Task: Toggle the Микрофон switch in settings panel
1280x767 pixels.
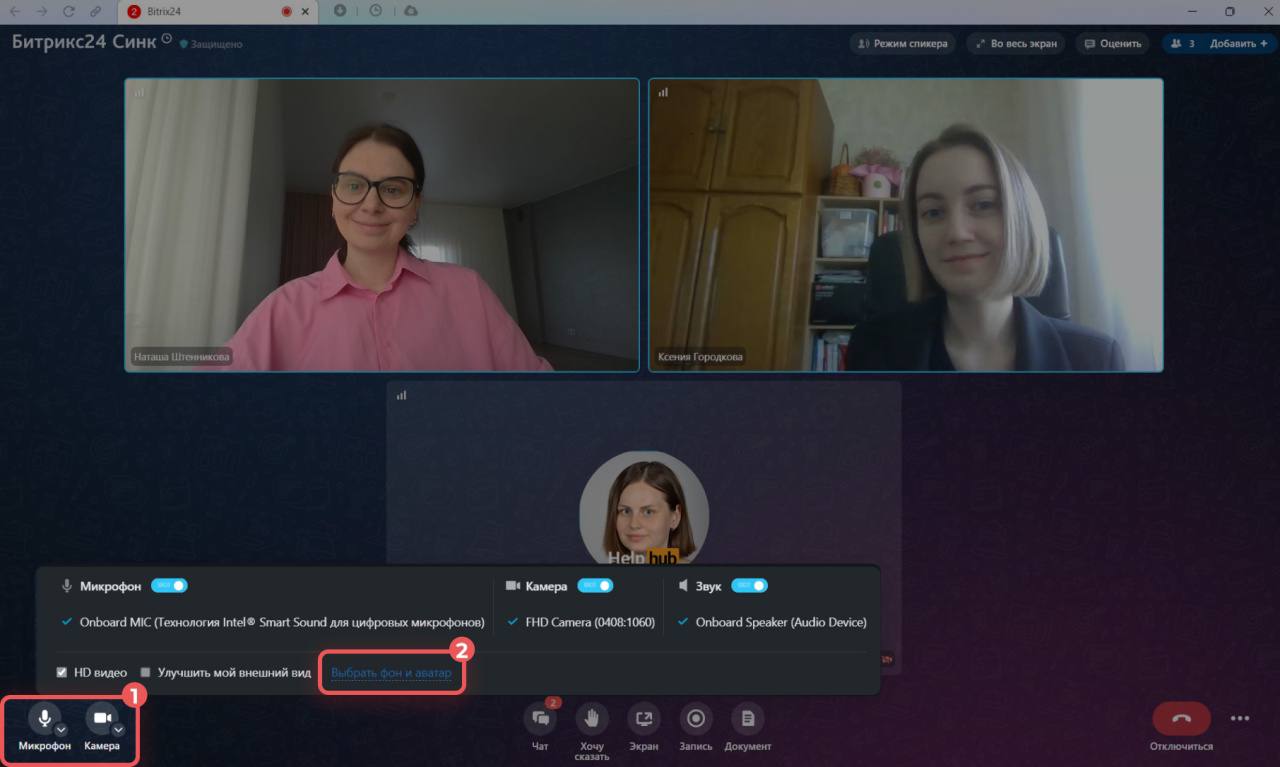Action: point(169,585)
